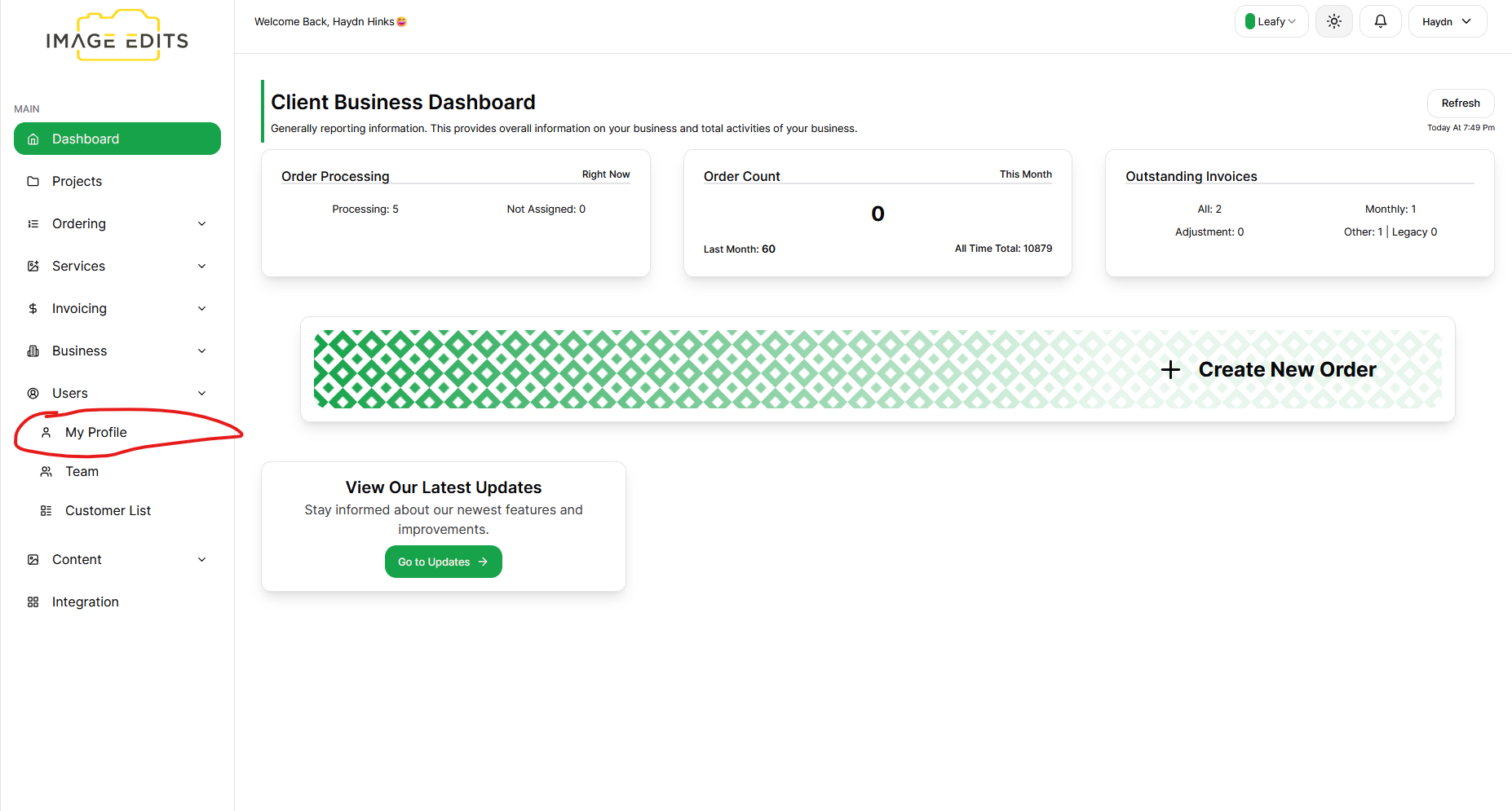Click the Create New Order banner

pyautogui.click(x=878, y=369)
